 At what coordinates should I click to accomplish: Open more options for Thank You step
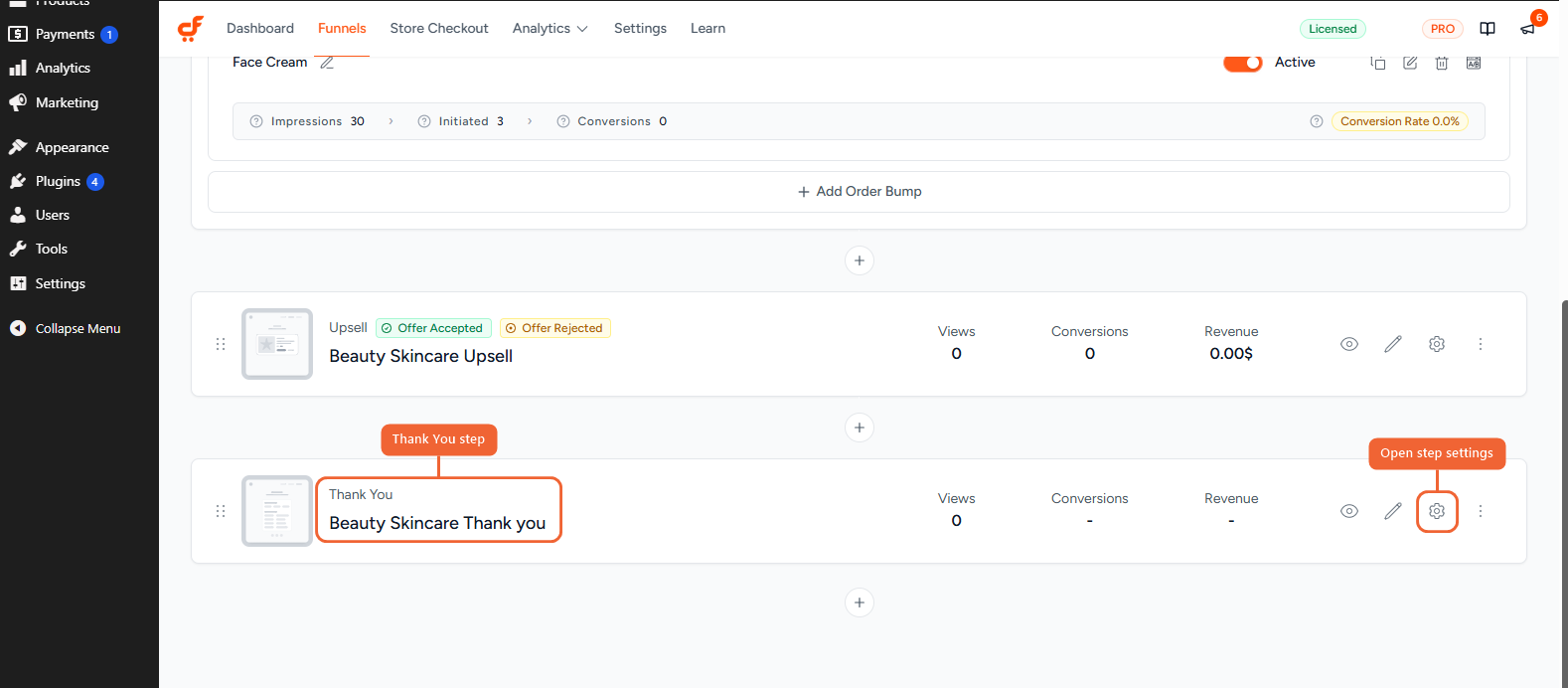[x=1481, y=511]
